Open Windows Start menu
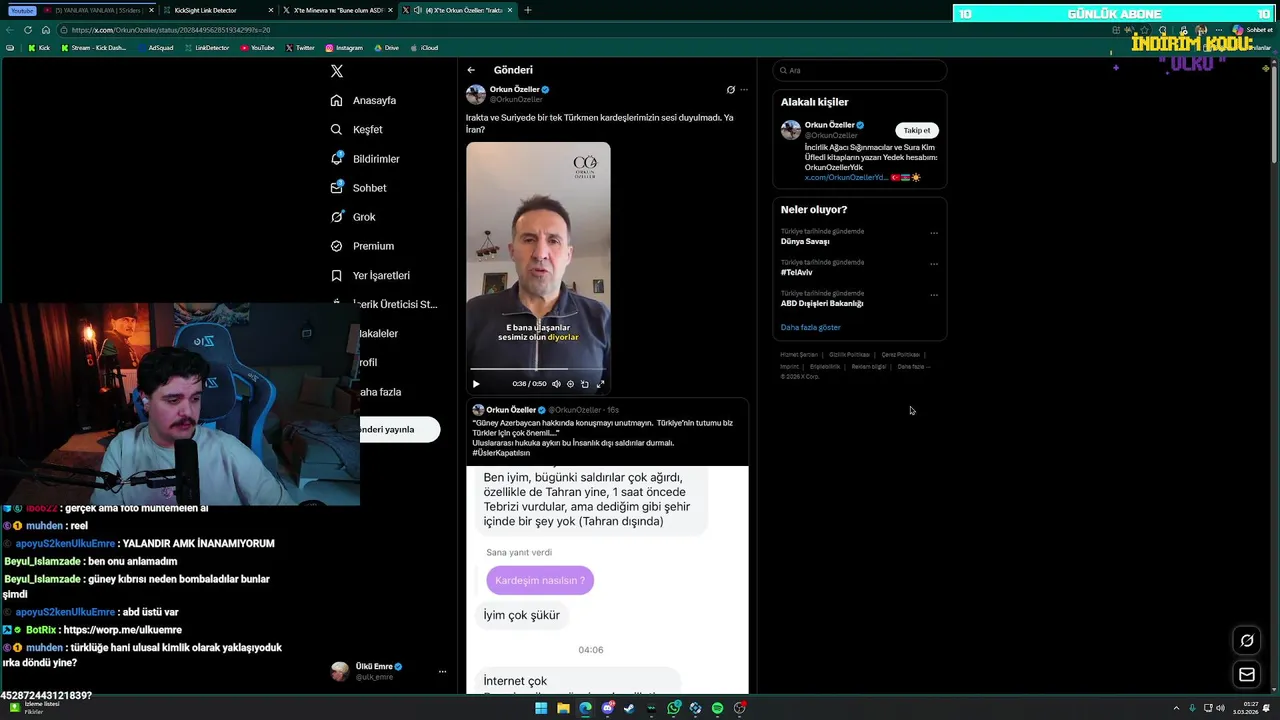The width and height of the screenshot is (1280, 720). tap(541, 708)
